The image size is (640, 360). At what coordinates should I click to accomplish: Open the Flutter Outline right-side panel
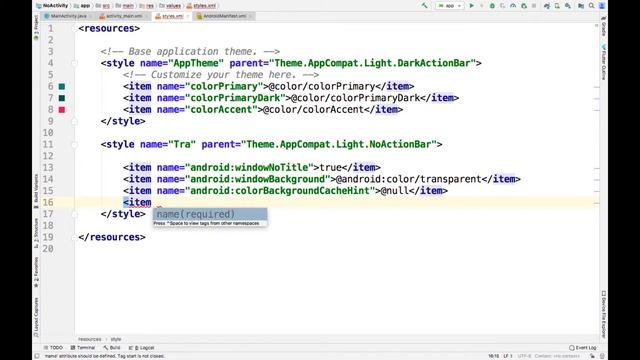pyautogui.click(x=604, y=62)
